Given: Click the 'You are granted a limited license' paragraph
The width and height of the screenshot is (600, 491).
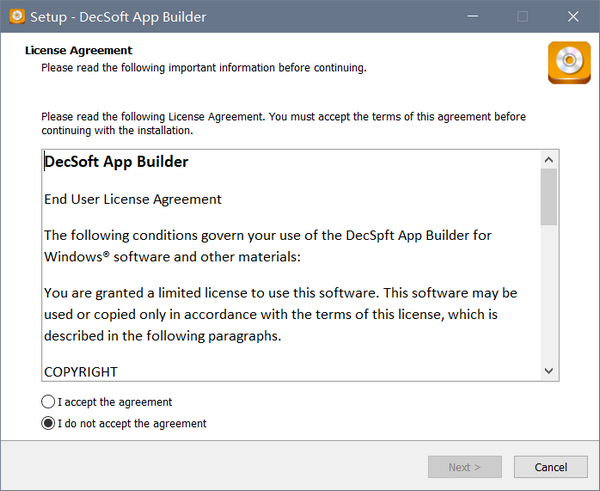Looking at the screenshot, I should [280, 314].
